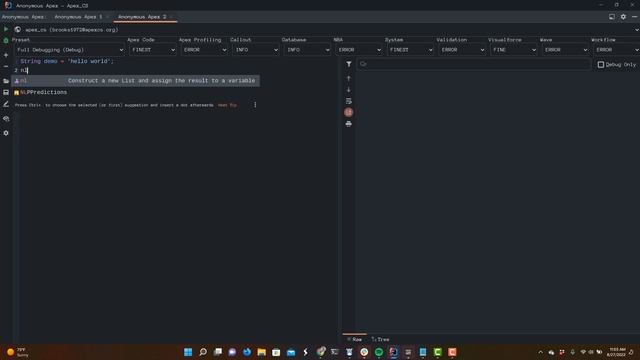Choose the NLPPredictions completion suggestion

136,92
